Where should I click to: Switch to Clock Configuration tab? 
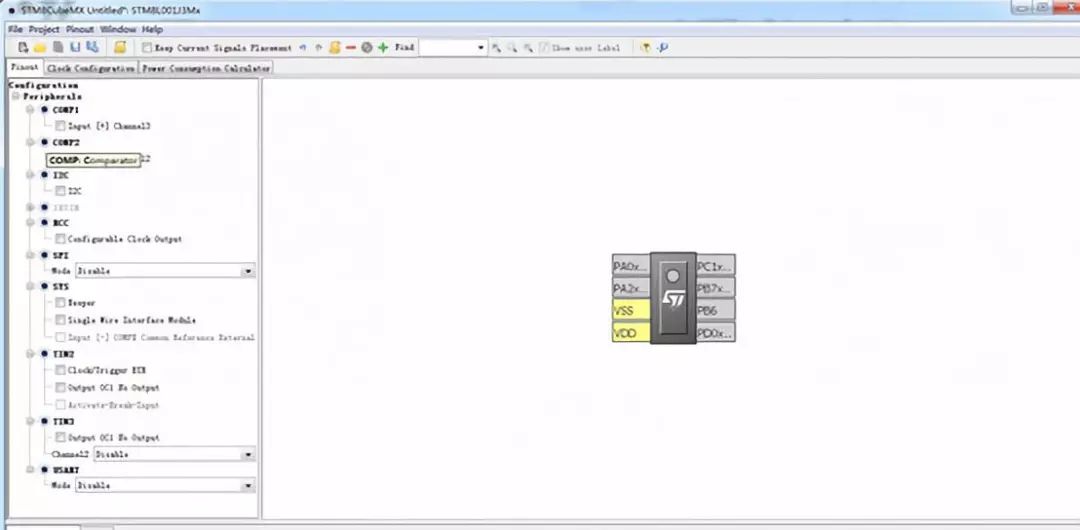[91, 68]
